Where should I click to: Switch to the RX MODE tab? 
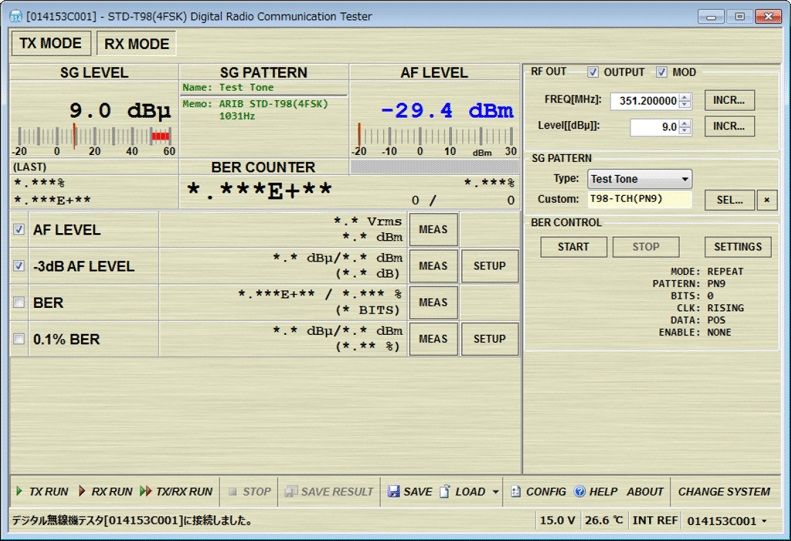pyautogui.click(x=137, y=44)
